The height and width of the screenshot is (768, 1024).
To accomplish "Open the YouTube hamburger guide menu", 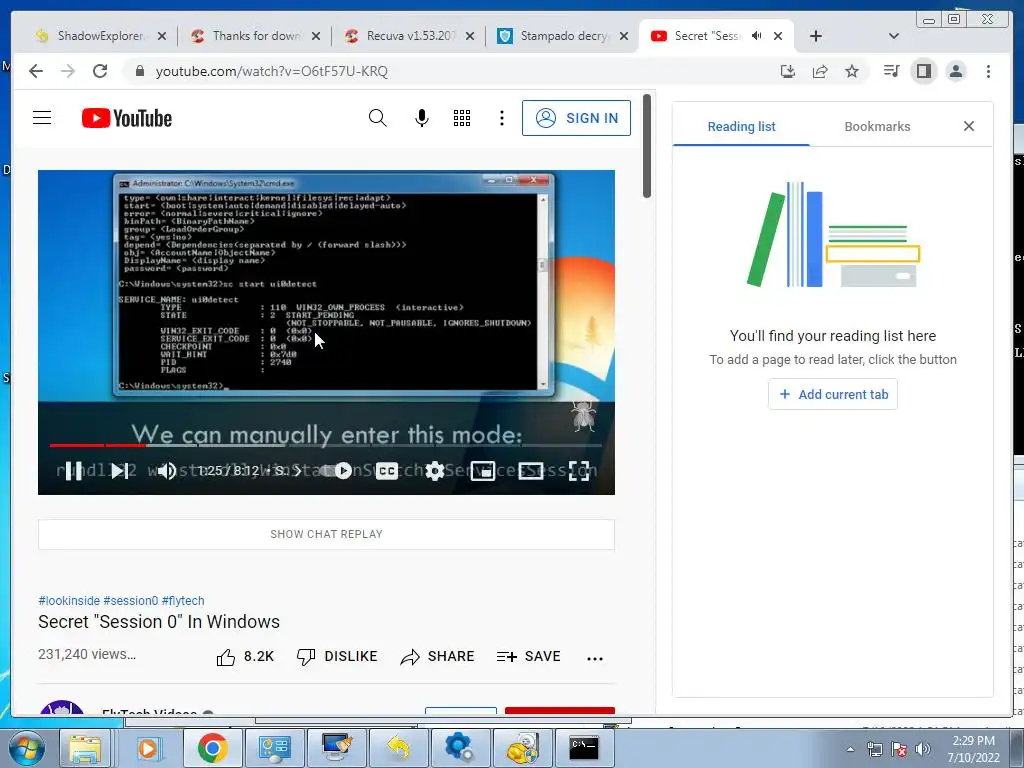I will [x=42, y=118].
